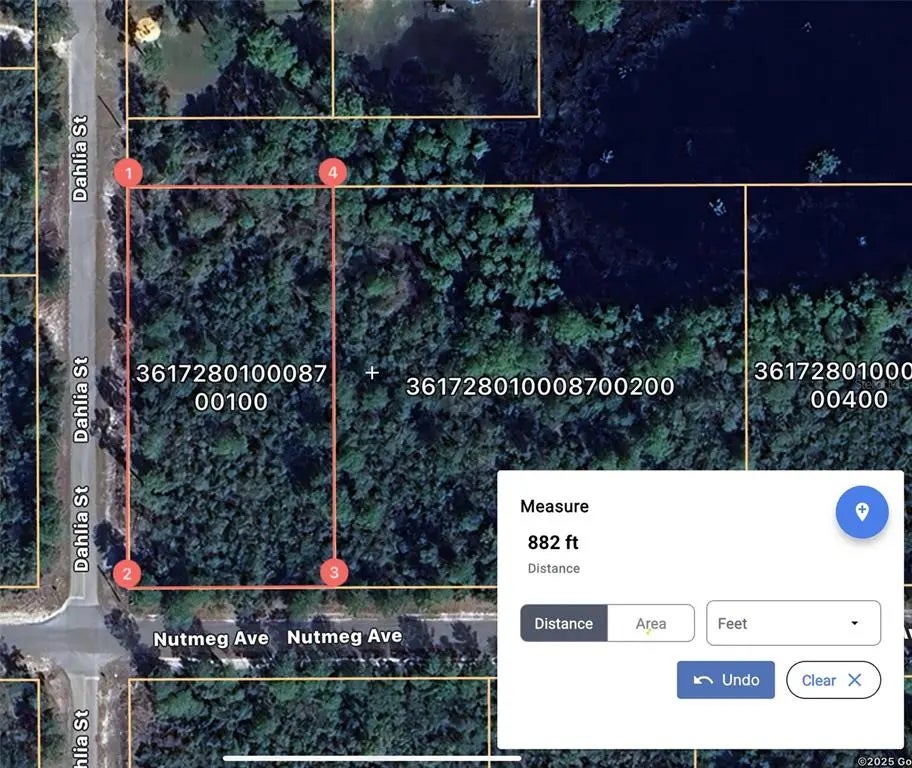Select the parcel labeled 361728010008700200

(x=540, y=387)
